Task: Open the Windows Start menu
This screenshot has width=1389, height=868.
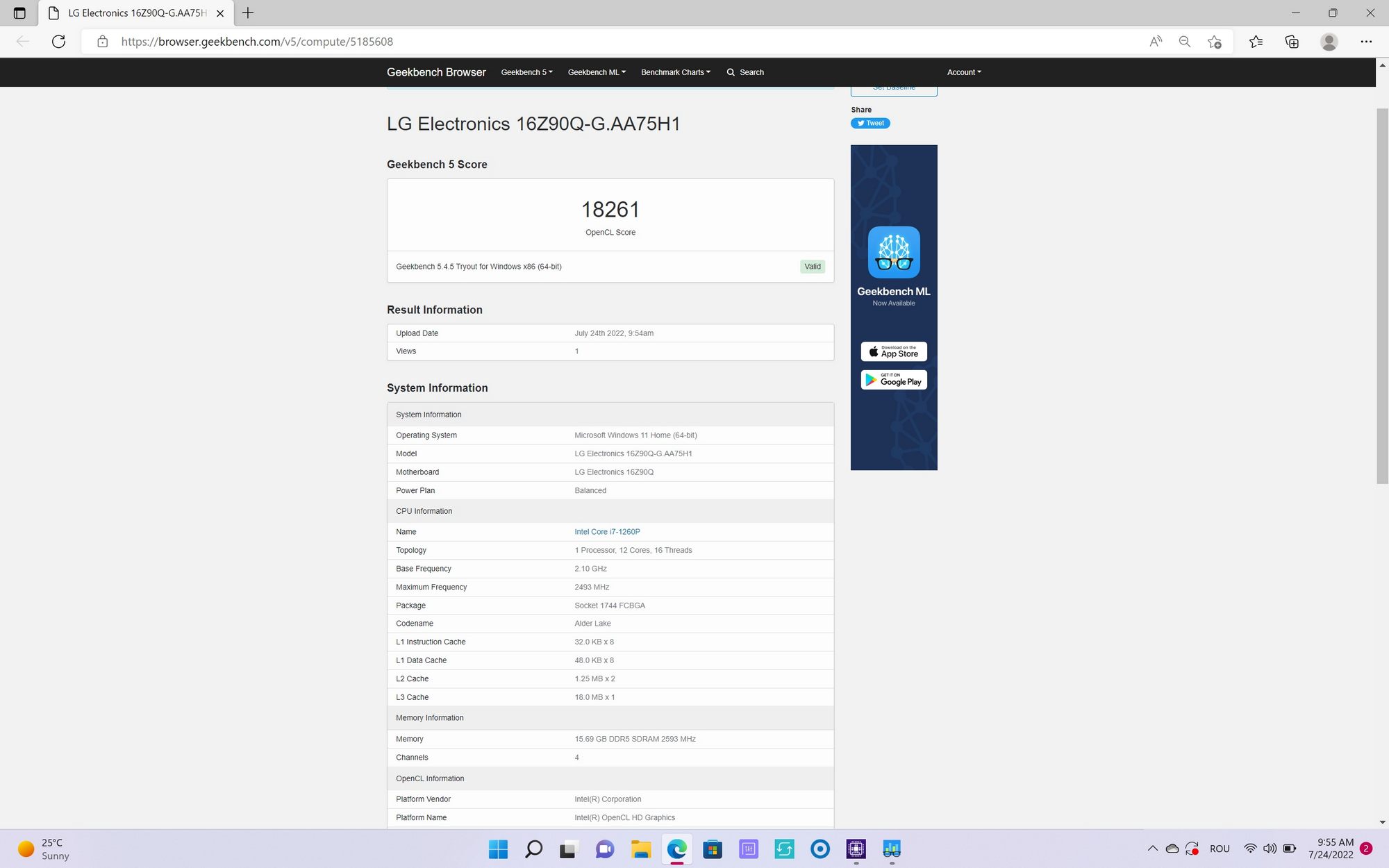Action: click(x=498, y=849)
